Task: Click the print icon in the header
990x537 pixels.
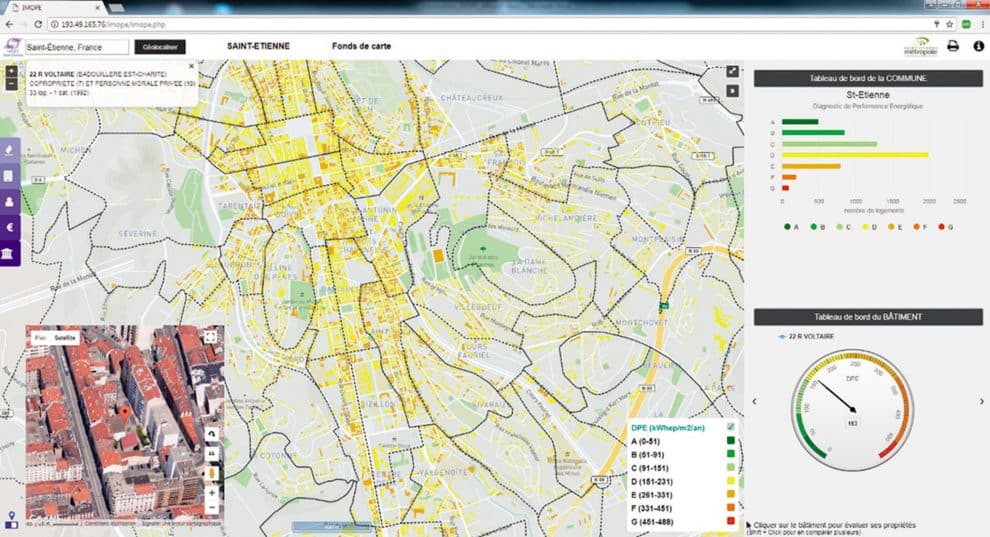Action: (x=953, y=46)
